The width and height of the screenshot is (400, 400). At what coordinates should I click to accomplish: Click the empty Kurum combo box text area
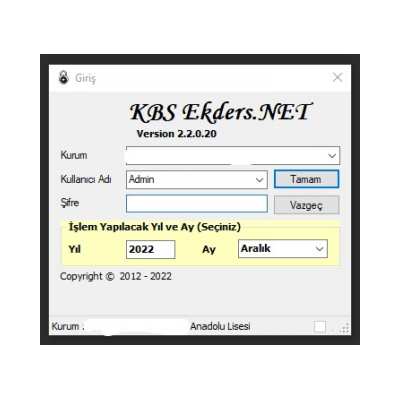pyautogui.click(x=226, y=156)
